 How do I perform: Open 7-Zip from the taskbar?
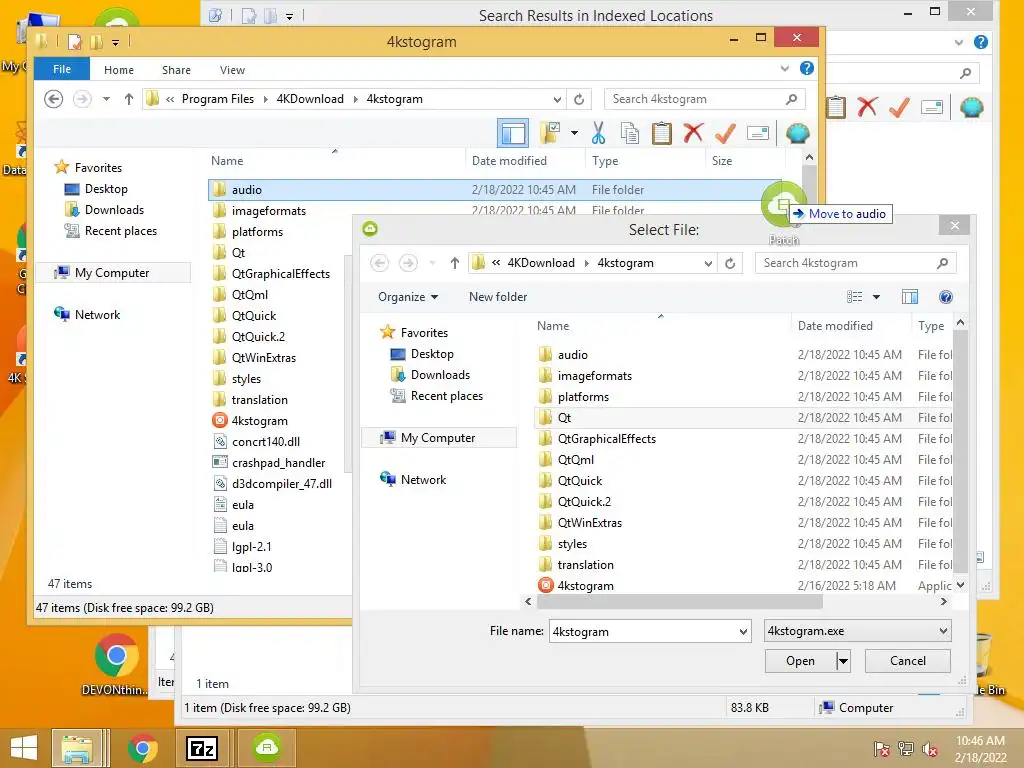201,748
